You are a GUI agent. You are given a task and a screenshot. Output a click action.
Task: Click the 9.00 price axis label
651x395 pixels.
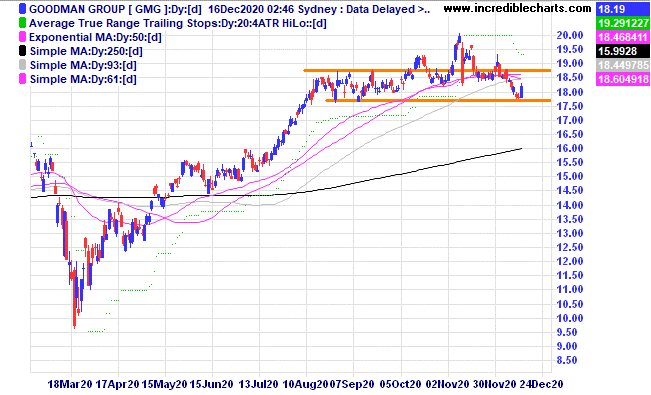(x=567, y=346)
